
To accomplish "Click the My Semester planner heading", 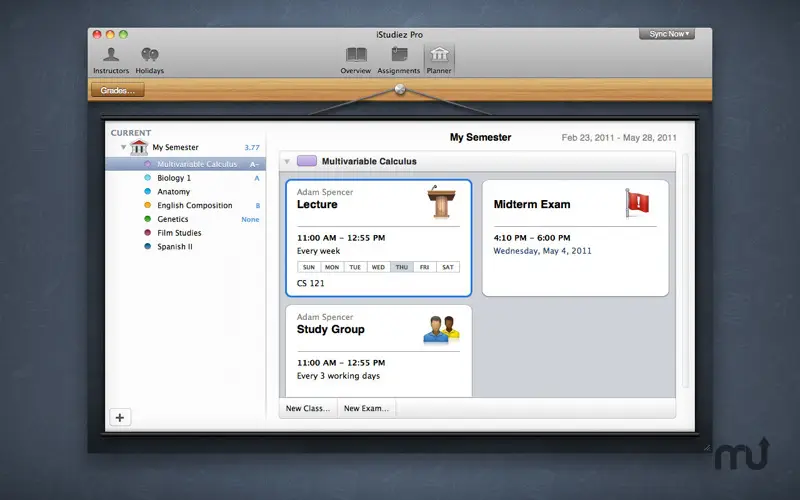I will 481,137.
